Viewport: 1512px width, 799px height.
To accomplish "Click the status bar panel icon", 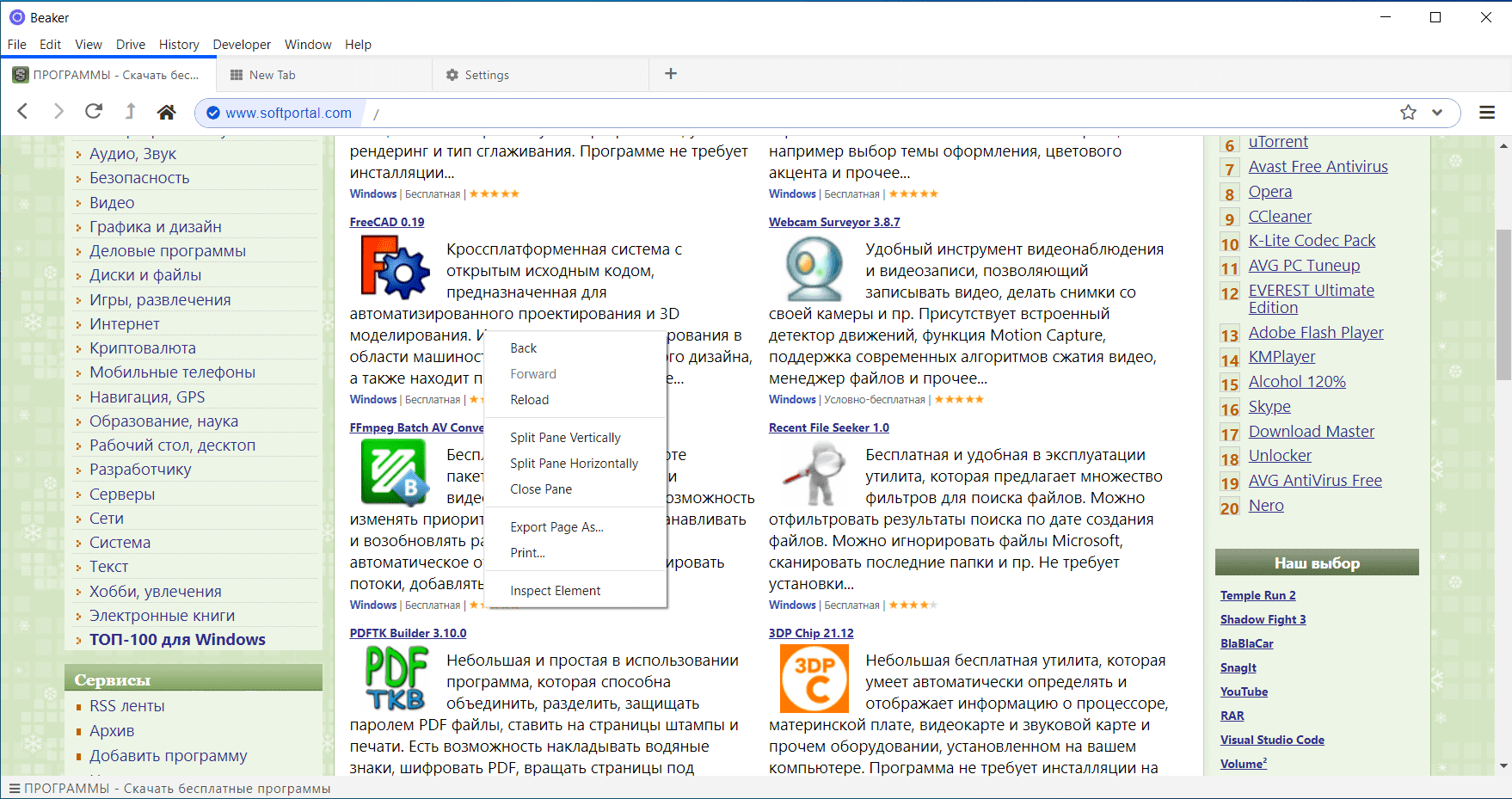I will (x=14, y=789).
